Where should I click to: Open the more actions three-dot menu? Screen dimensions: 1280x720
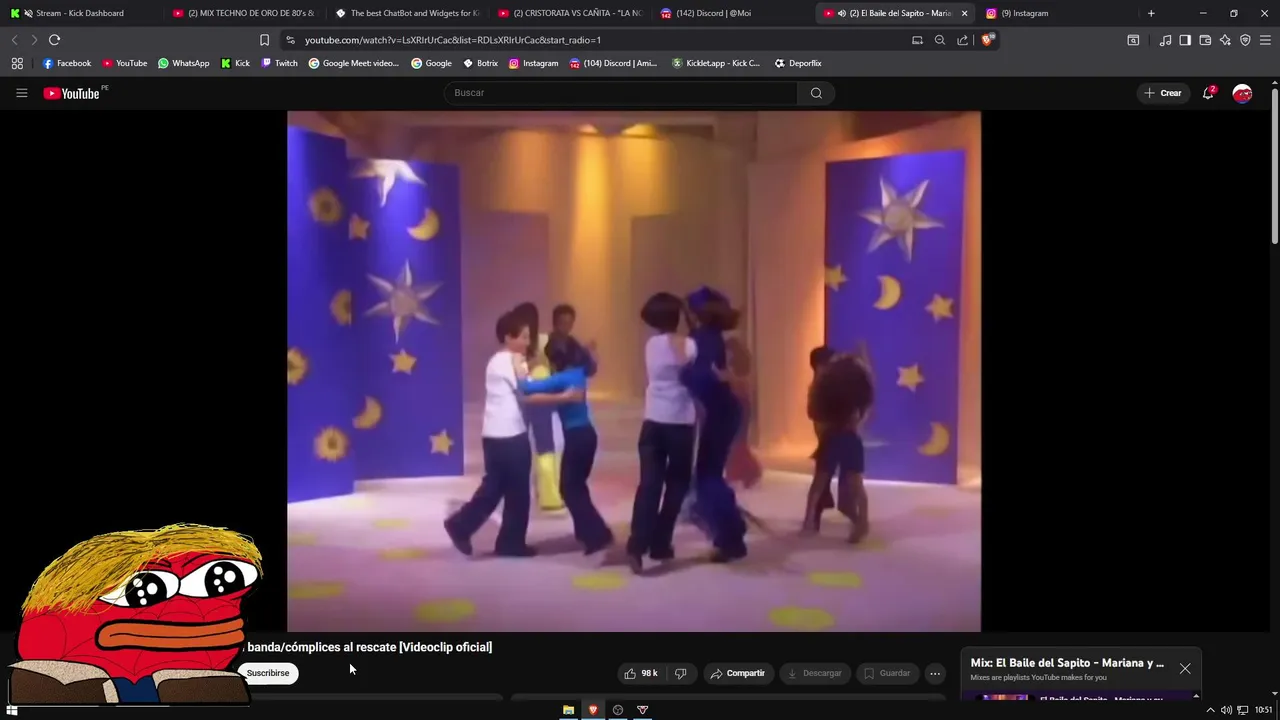tap(934, 673)
